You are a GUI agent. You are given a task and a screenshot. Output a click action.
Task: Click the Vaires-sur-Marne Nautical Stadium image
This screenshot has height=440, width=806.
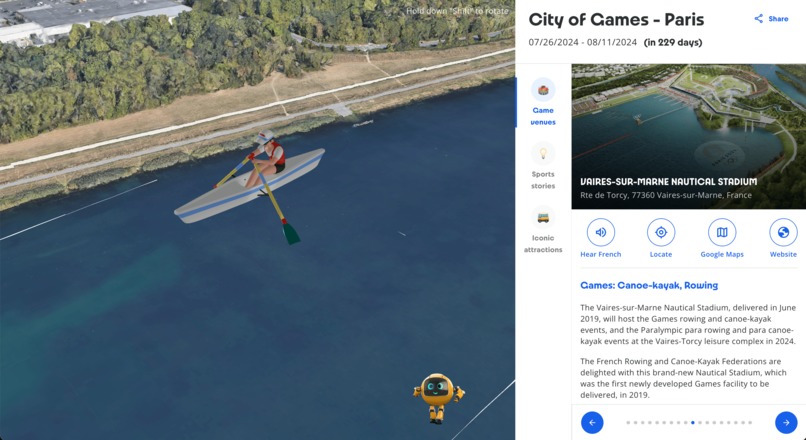[688, 136]
